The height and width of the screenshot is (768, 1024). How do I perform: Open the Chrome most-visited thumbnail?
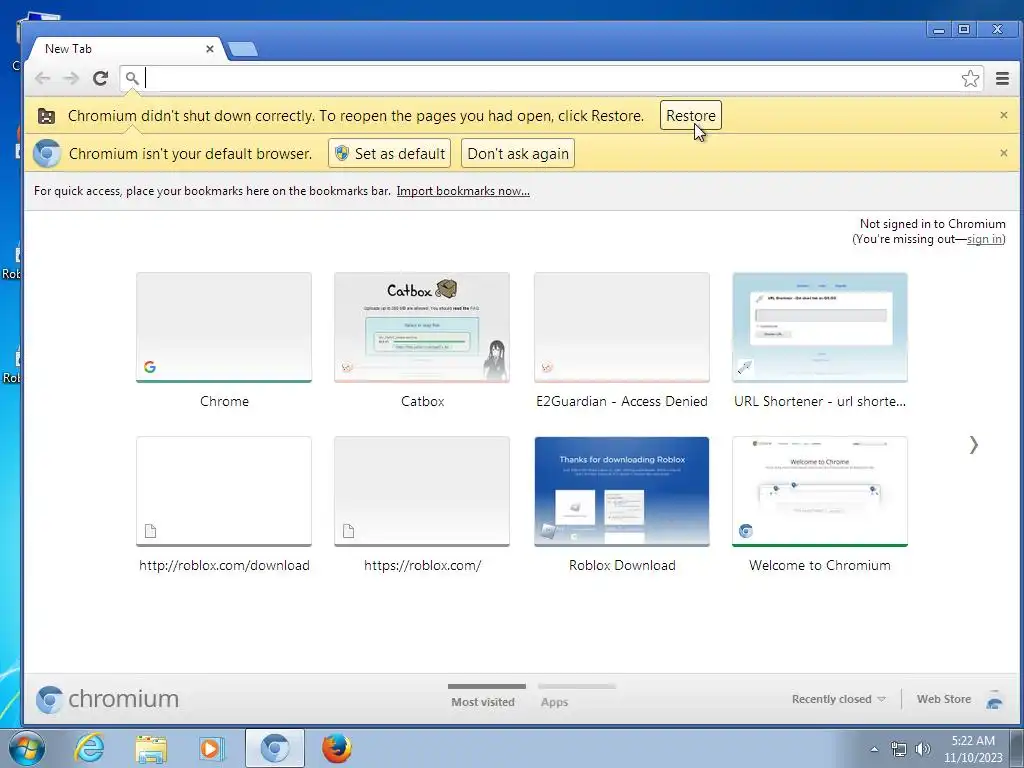point(224,327)
